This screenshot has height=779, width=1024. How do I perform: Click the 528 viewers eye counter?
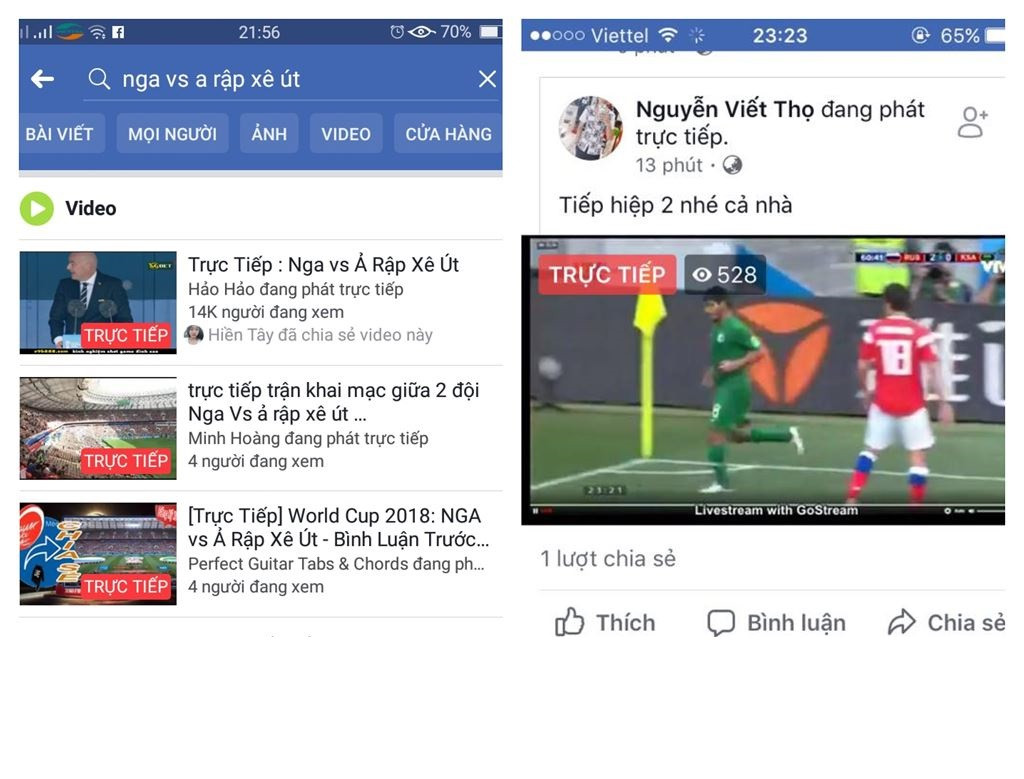click(x=725, y=275)
